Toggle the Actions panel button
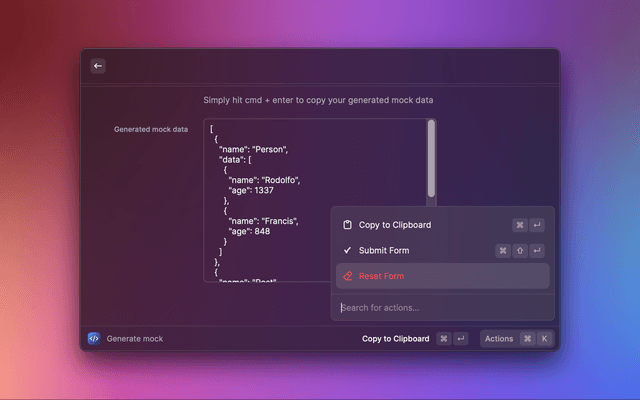640x400 pixels. click(x=499, y=339)
